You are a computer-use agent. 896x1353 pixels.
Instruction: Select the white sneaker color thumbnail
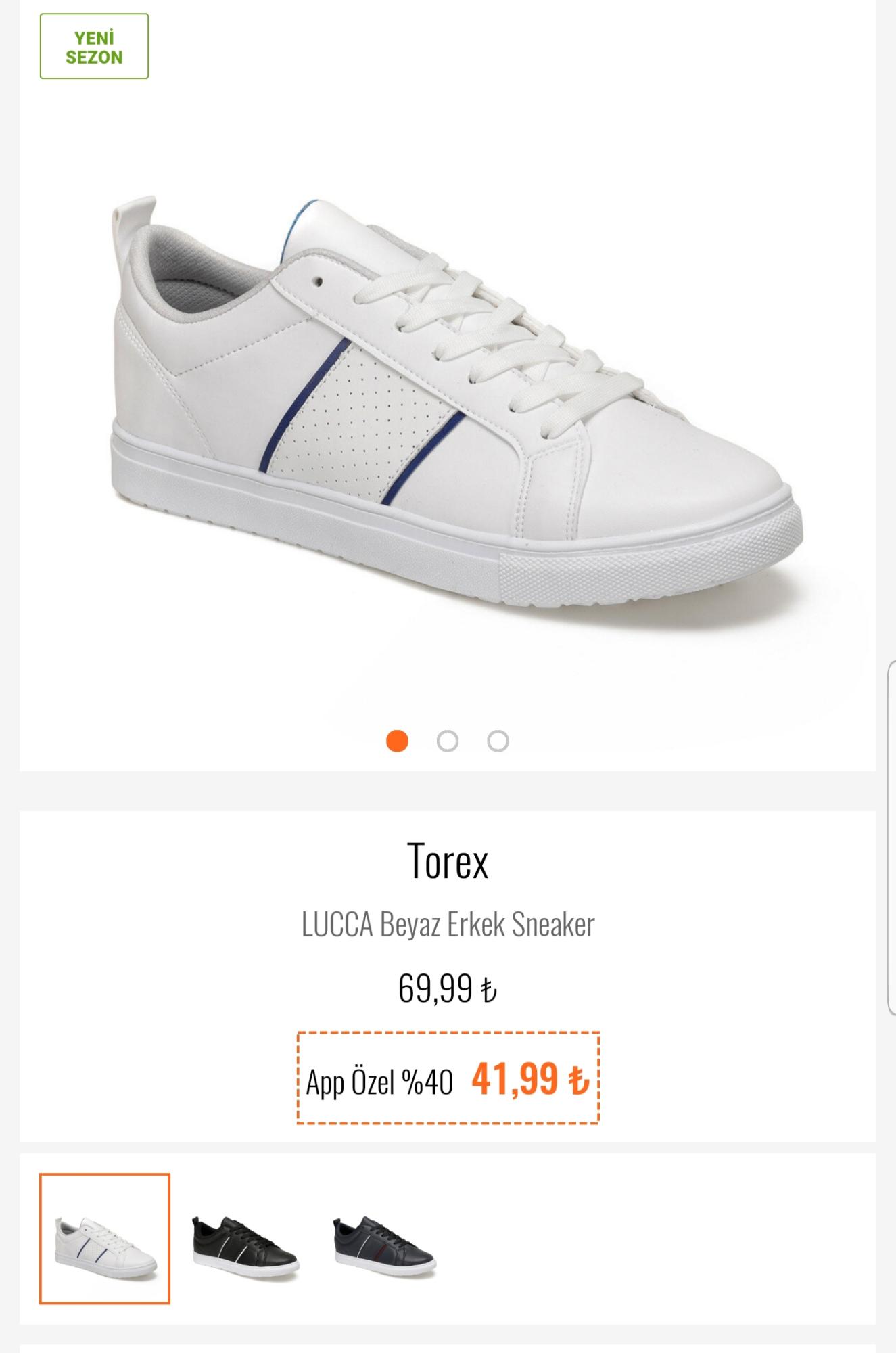click(105, 1239)
